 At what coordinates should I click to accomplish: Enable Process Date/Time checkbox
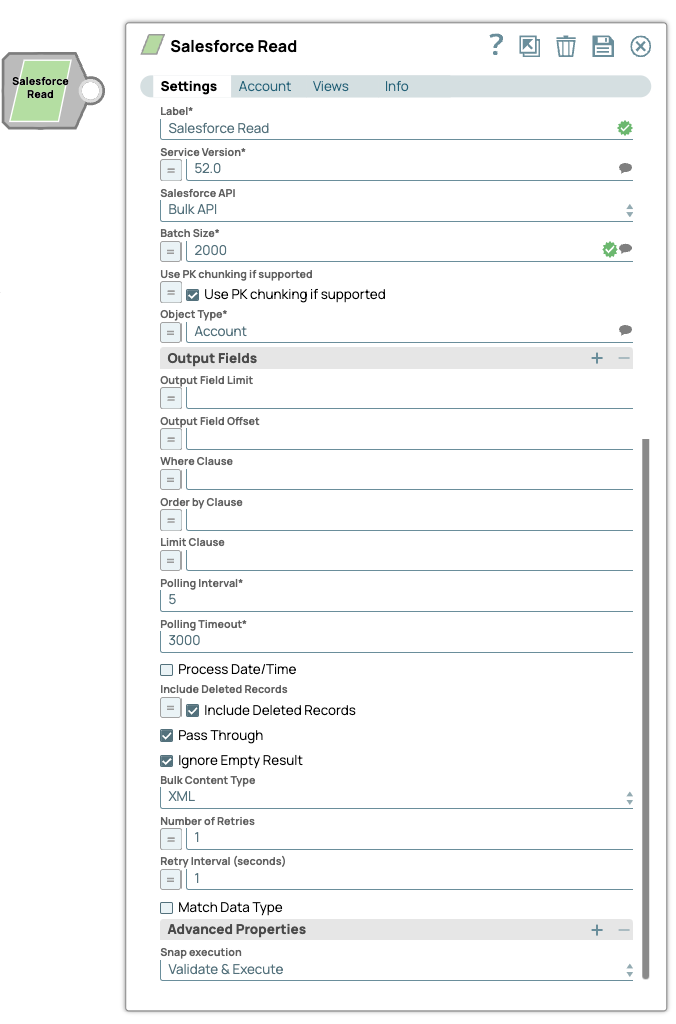(167, 669)
